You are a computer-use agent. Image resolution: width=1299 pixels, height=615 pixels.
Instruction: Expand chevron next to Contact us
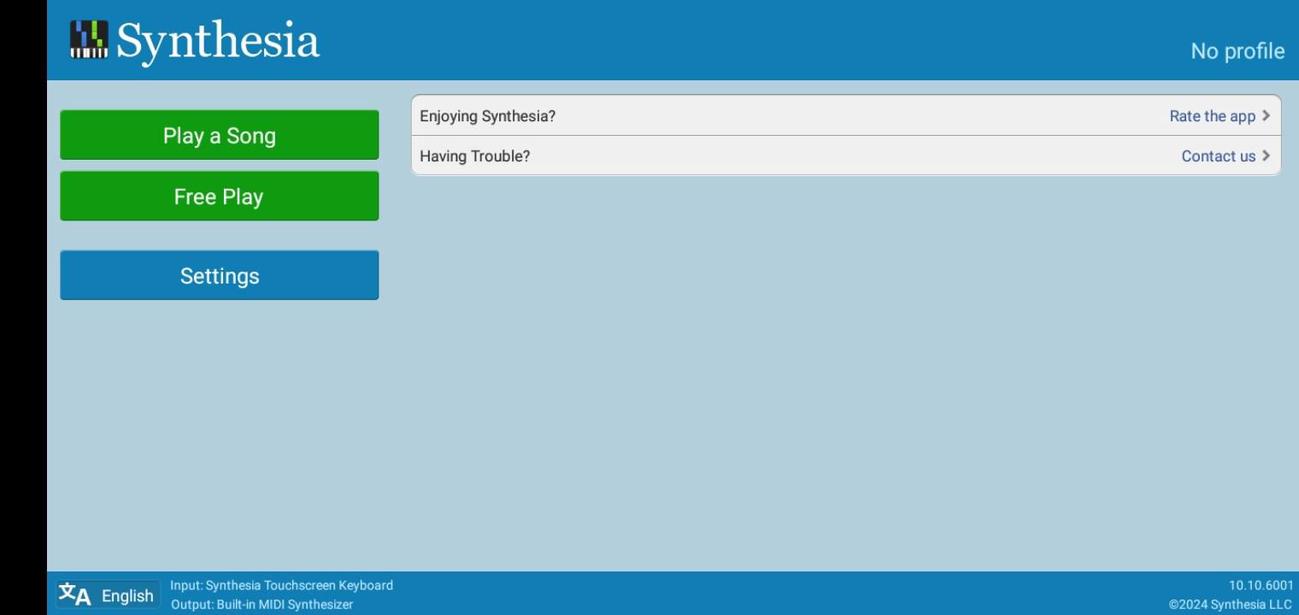[1266, 156]
